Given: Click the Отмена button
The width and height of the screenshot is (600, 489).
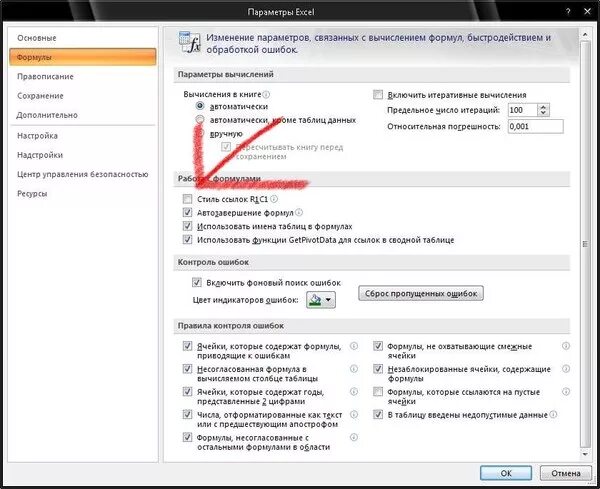Looking at the screenshot, I should click(566, 473).
